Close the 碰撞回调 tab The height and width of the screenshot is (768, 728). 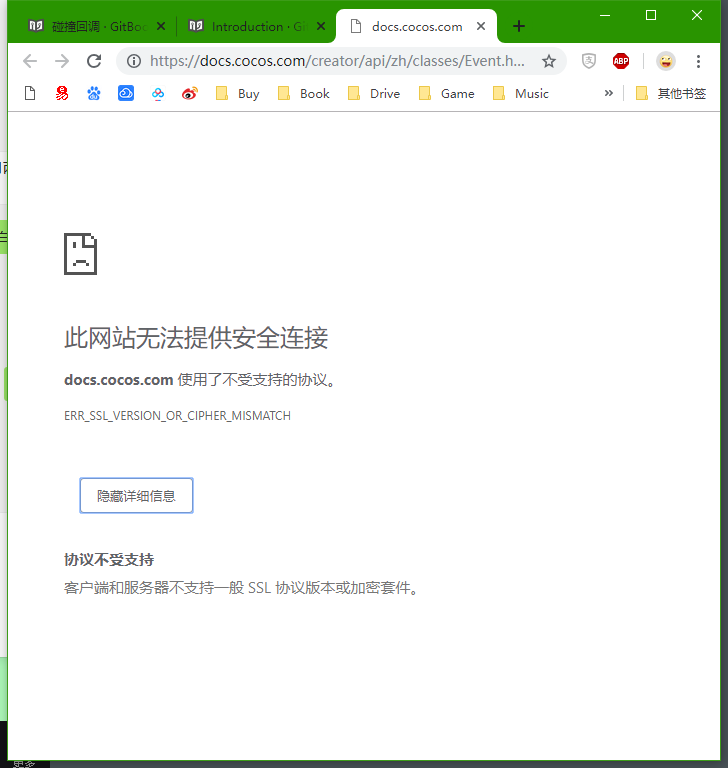pos(161,26)
